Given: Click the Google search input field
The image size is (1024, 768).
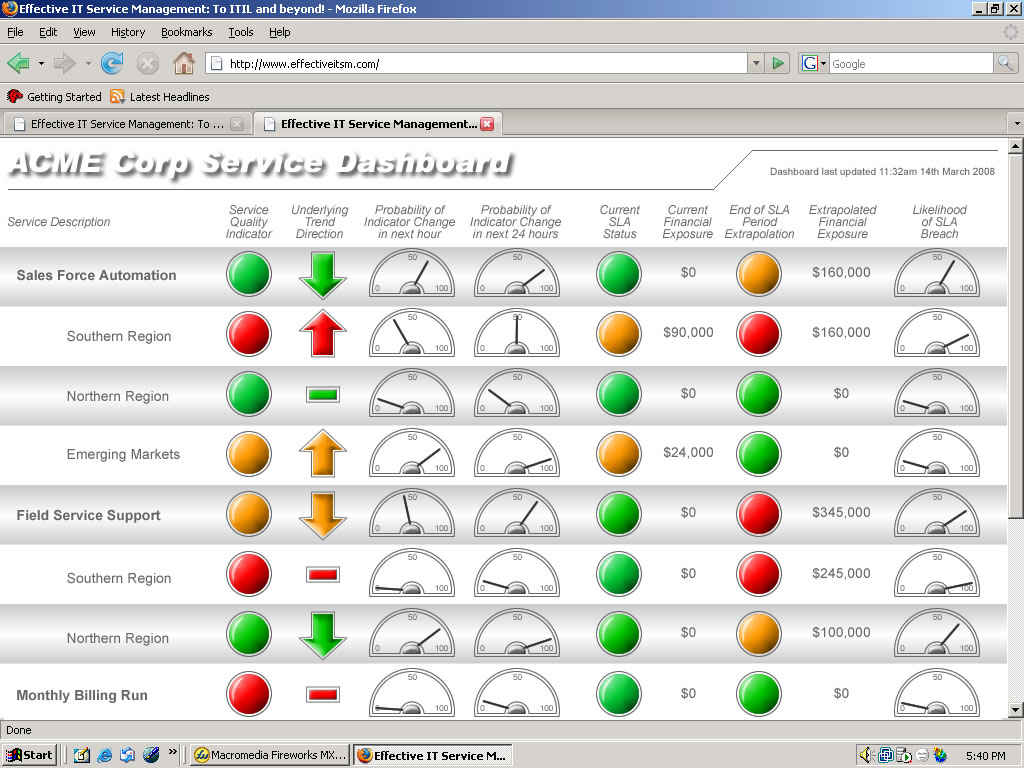Looking at the screenshot, I should (910, 64).
